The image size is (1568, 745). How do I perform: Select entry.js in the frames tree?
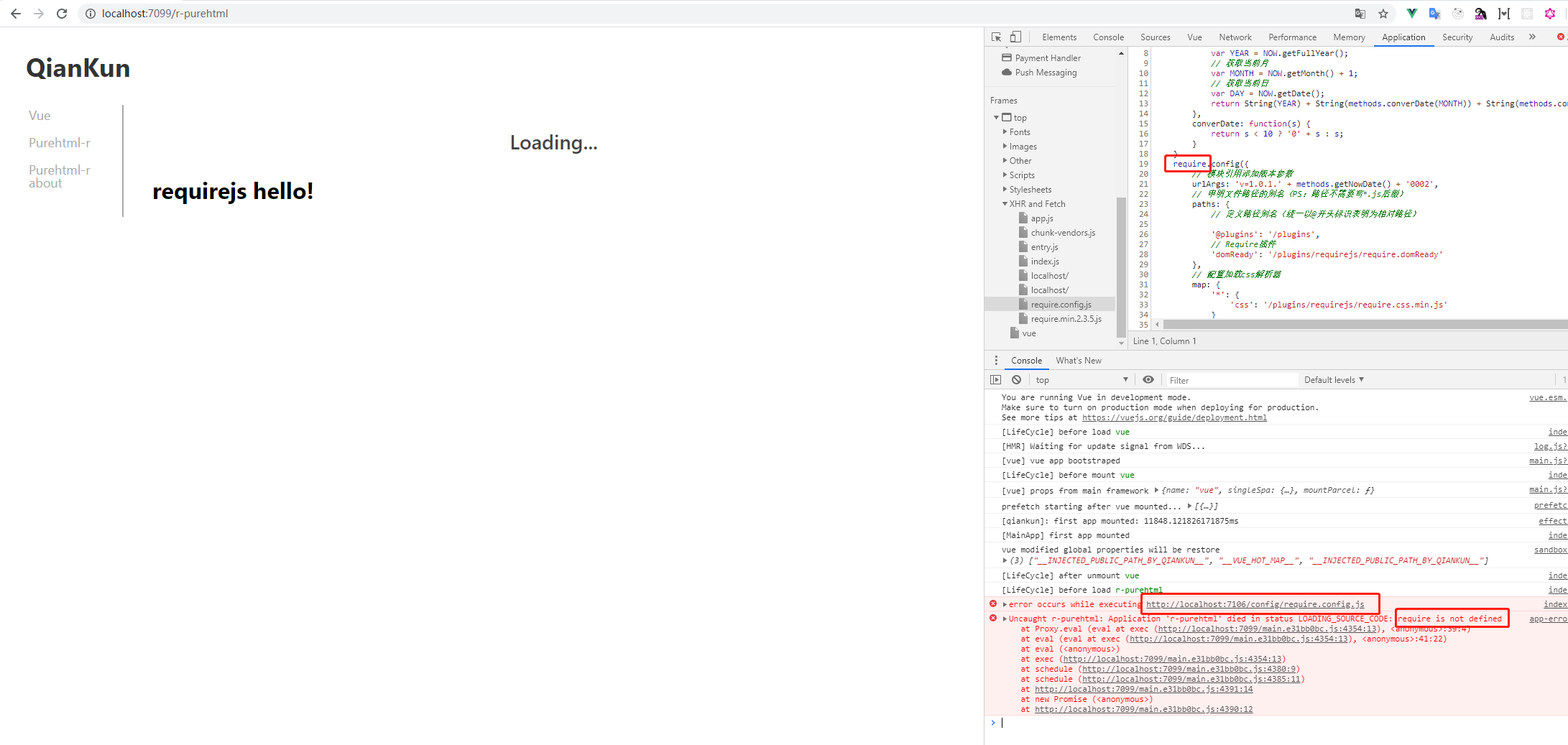pyautogui.click(x=1044, y=247)
